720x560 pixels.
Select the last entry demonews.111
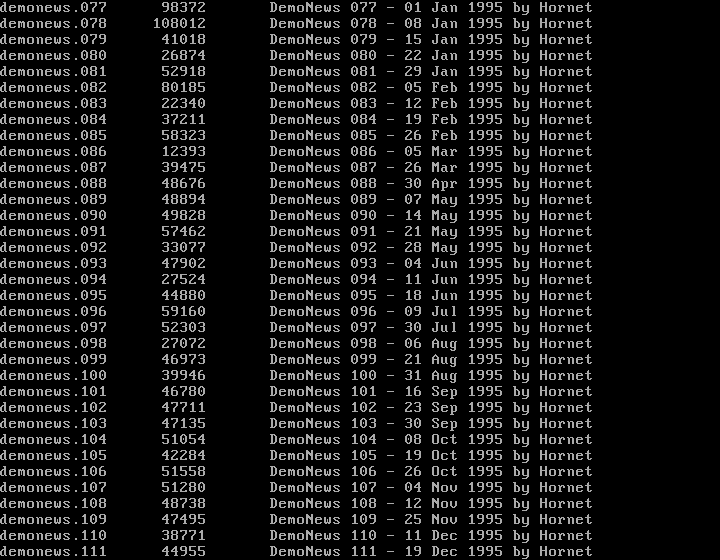point(53,552)
